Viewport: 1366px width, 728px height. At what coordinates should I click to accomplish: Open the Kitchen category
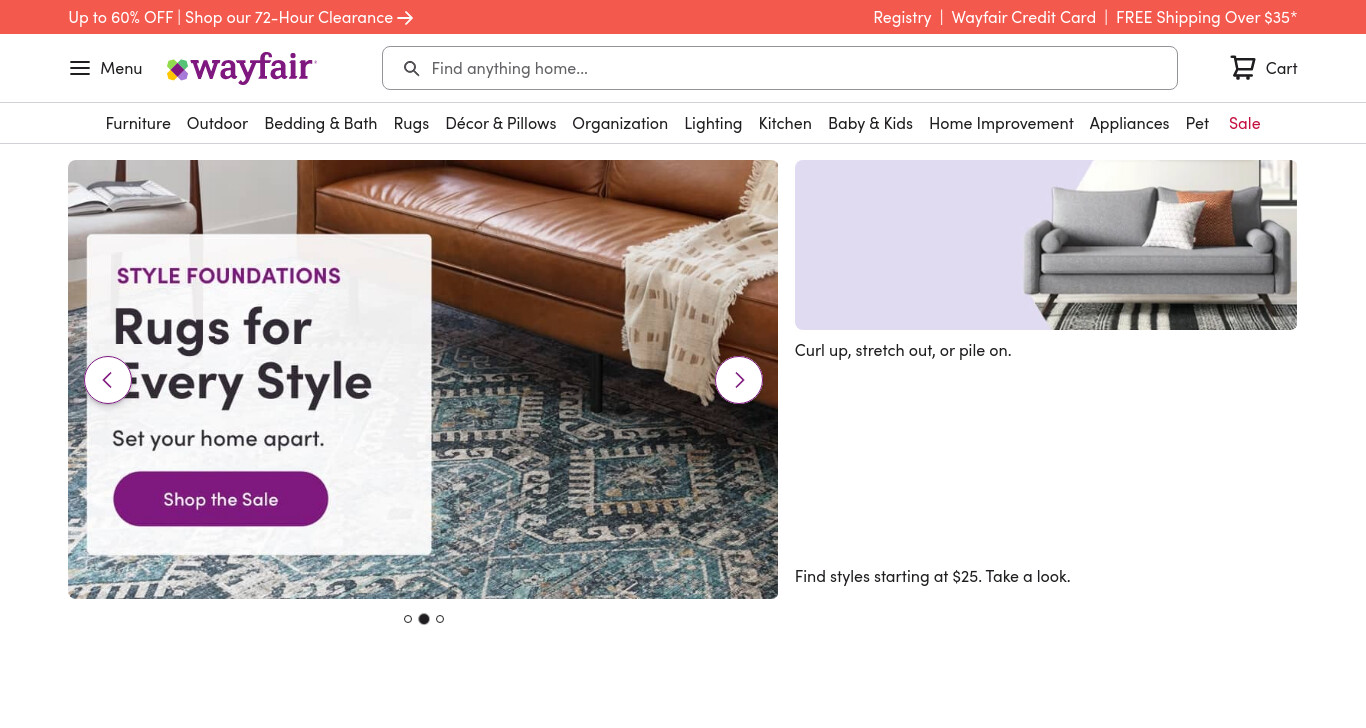point(785,123)
